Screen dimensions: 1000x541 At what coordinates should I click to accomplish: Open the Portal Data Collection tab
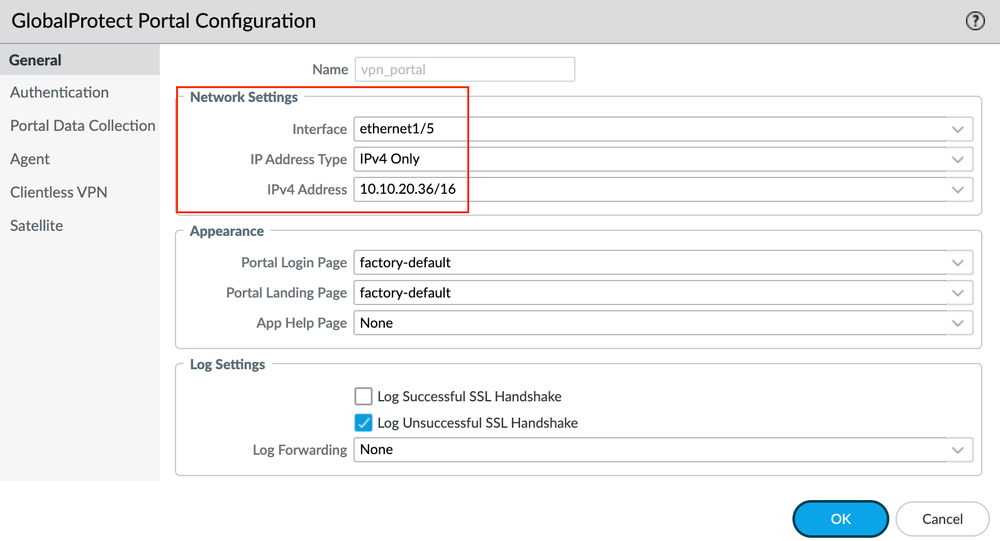[x=82, y=126]
